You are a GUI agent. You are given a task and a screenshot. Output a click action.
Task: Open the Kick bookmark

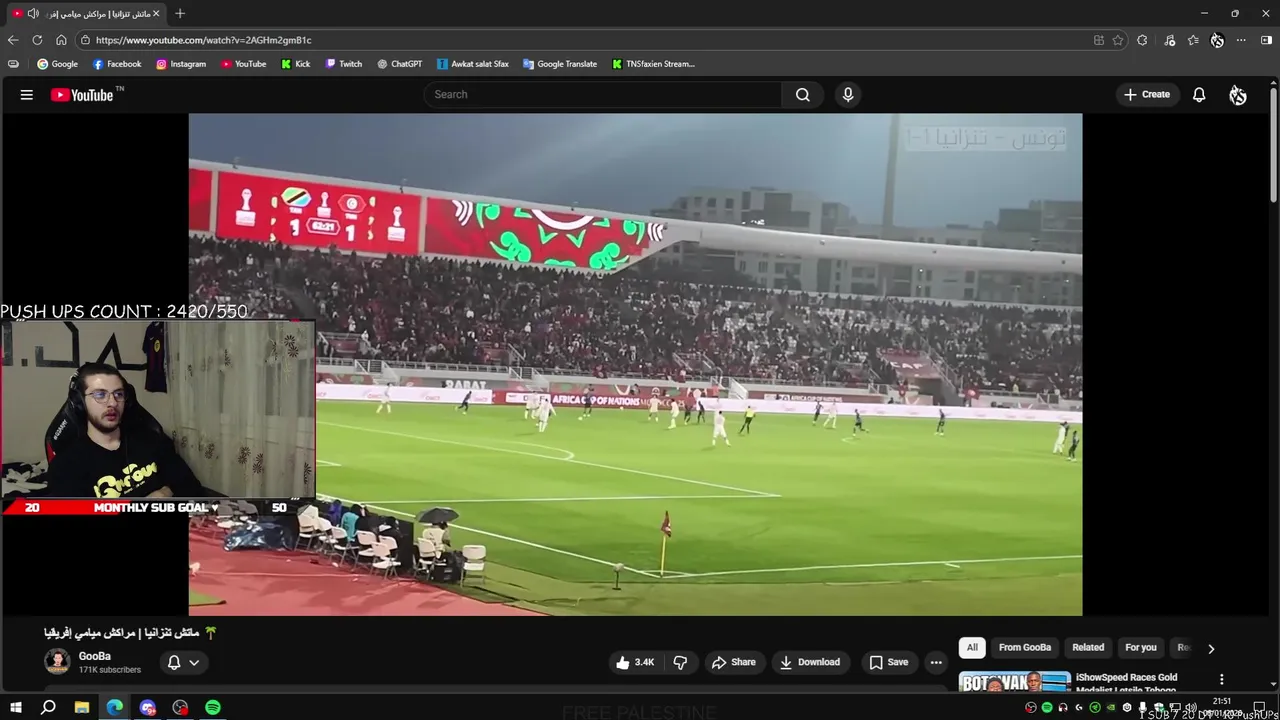tap(296, 64)
